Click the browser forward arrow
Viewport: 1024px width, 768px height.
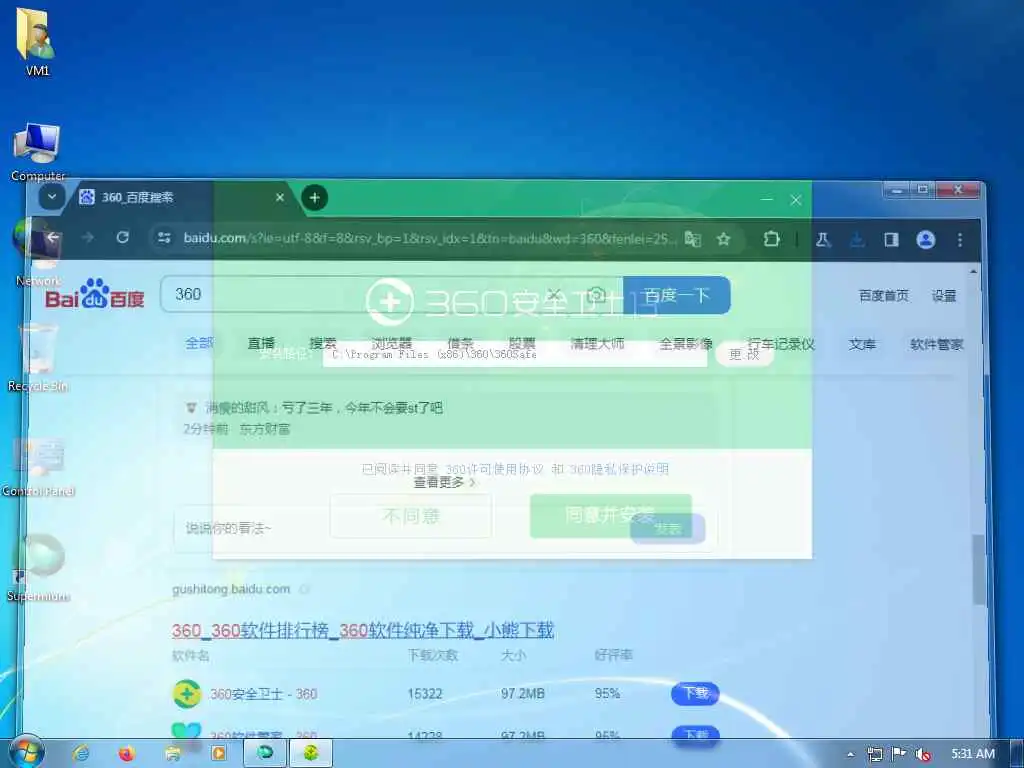pos(88,237)
